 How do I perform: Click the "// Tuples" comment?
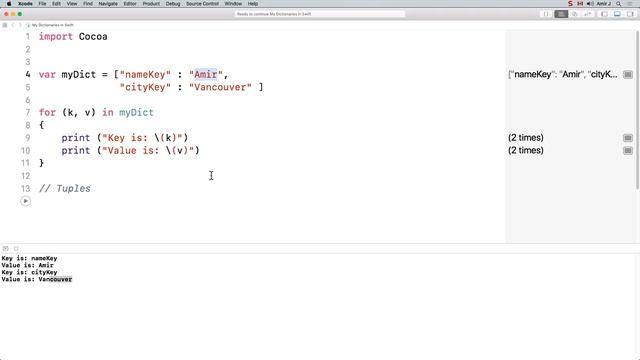pos(65,188)
